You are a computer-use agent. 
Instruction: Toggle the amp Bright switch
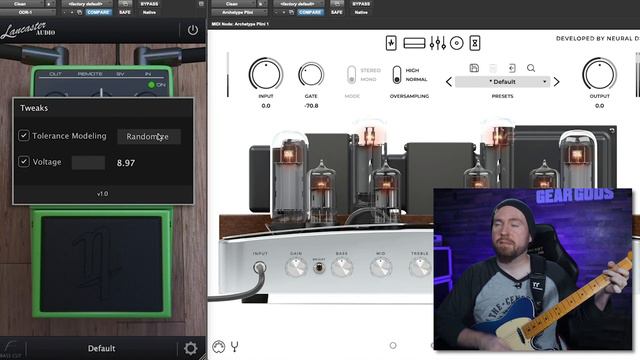pyautogui.click(x=319, y=268)
